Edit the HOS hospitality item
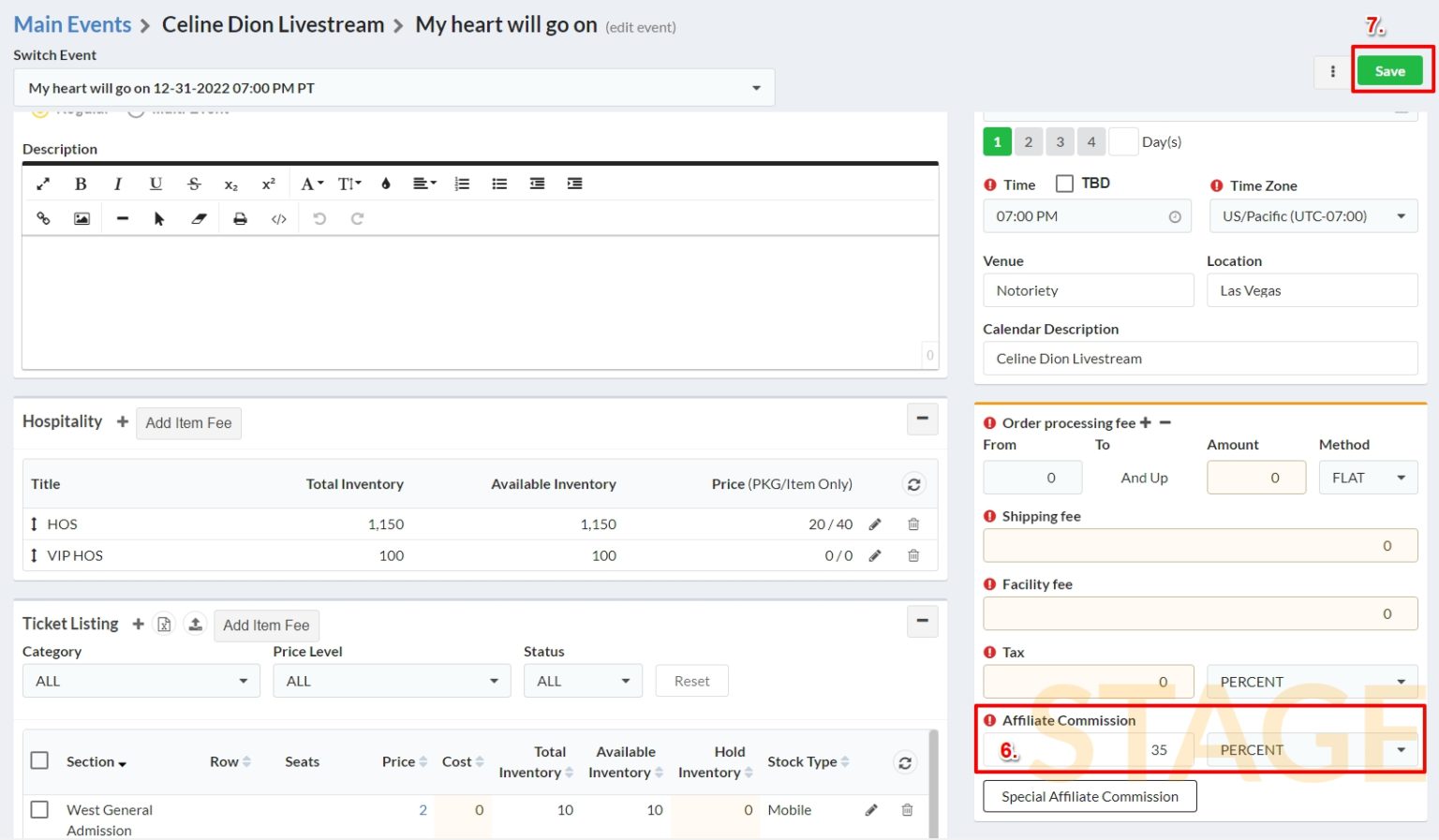 (875, 524)
